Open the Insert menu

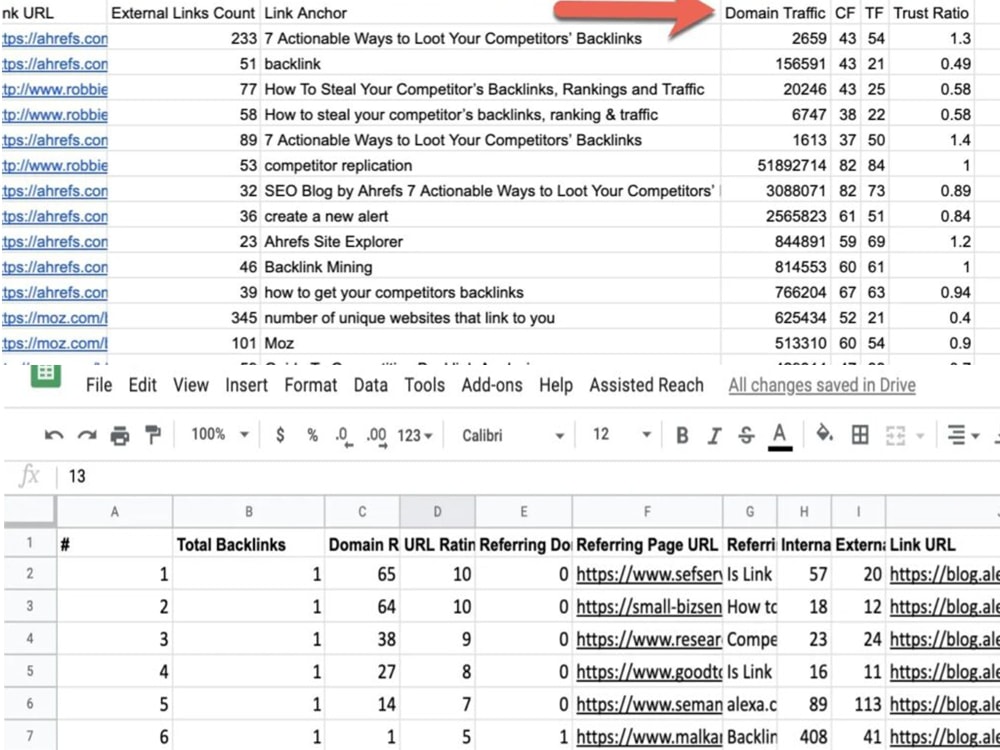246,385
